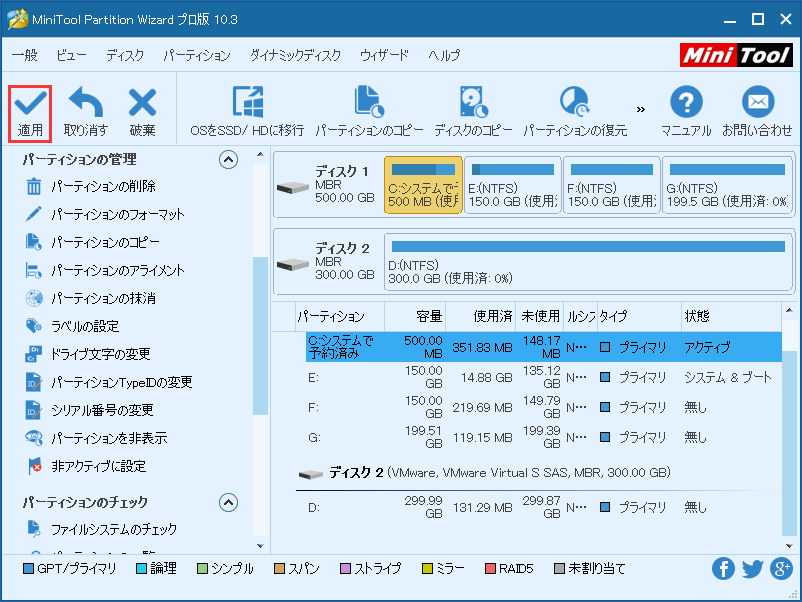Click the 取り消す (Undo) arrow icon
Screen dimensions: 802x602
point(86,102)
